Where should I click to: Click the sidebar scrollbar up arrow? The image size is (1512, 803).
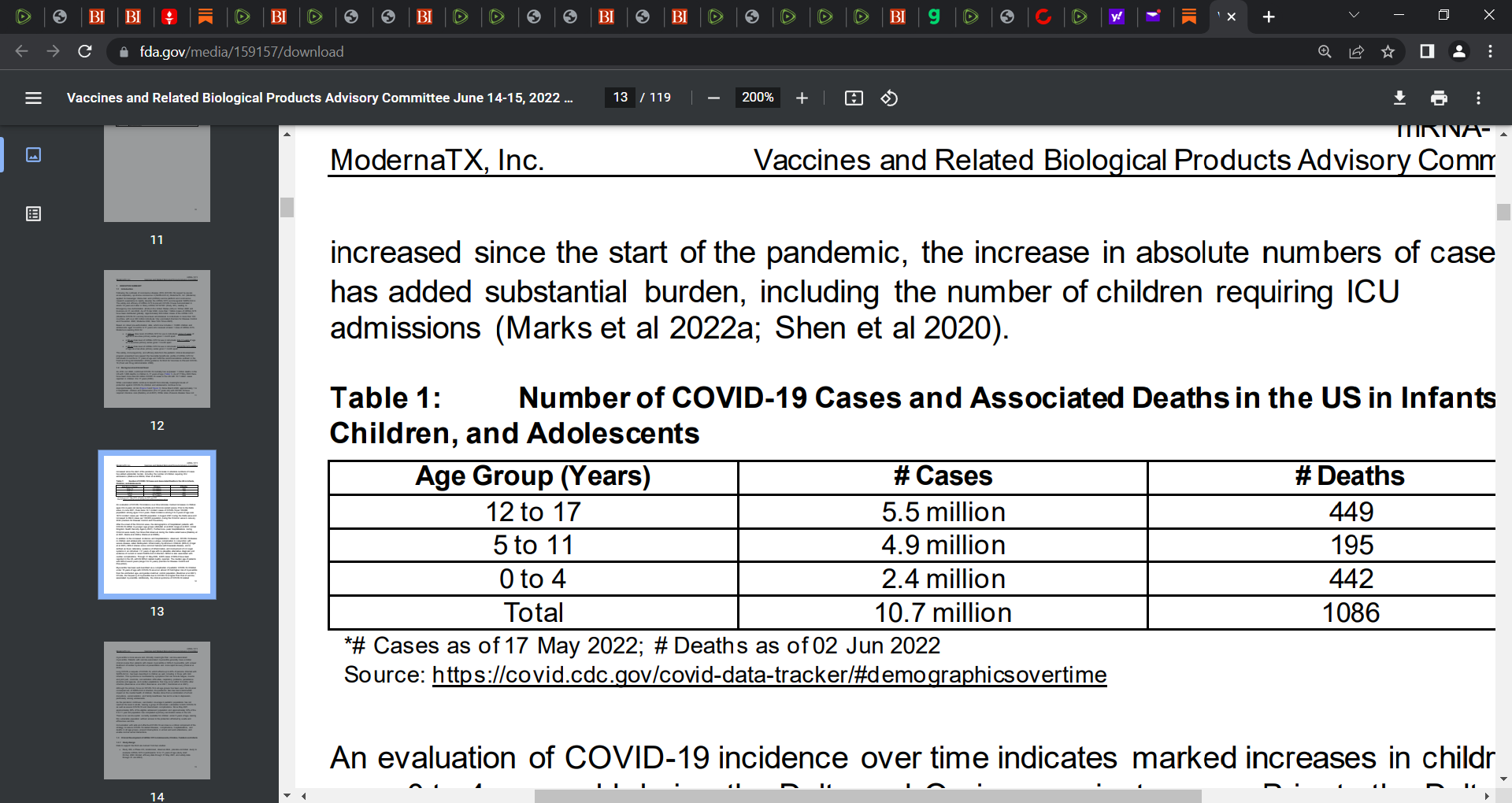(287, 134)
